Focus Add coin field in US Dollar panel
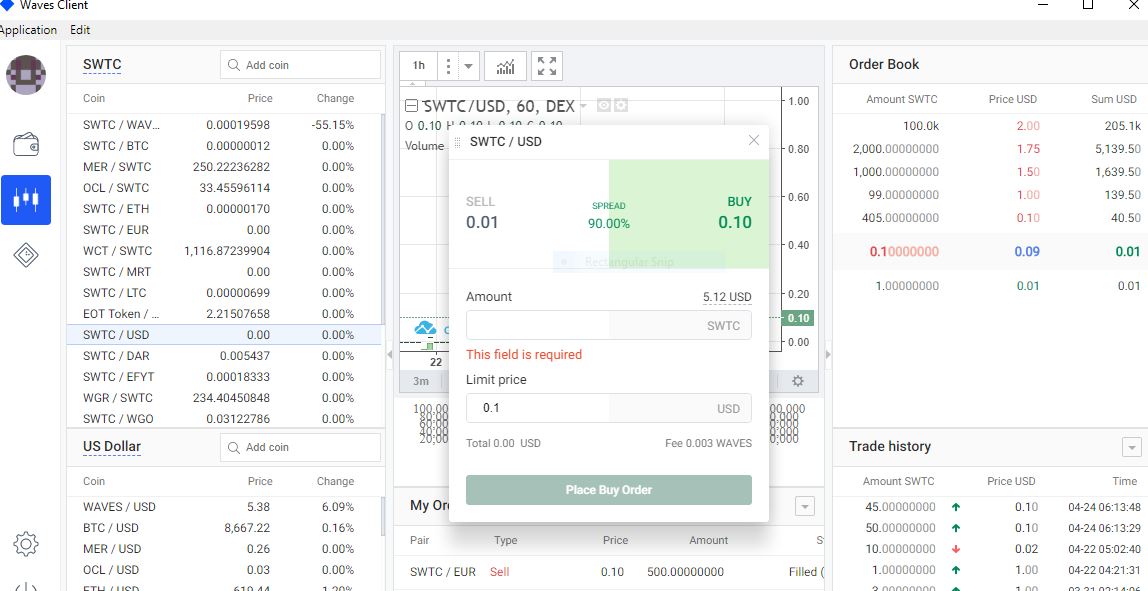This screenshot has height=591, width=1148. point(300,447)
